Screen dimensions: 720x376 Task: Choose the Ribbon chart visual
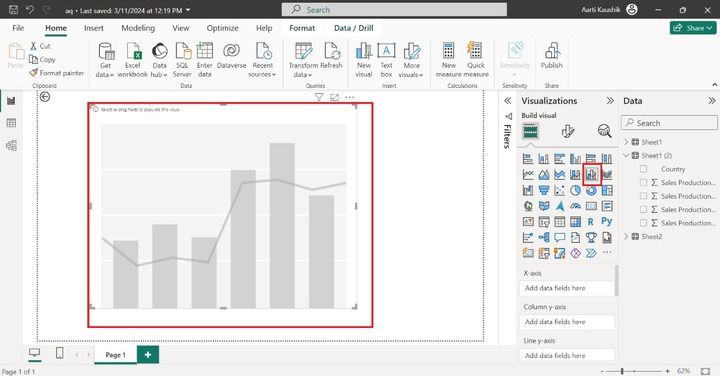pos(607,174)
